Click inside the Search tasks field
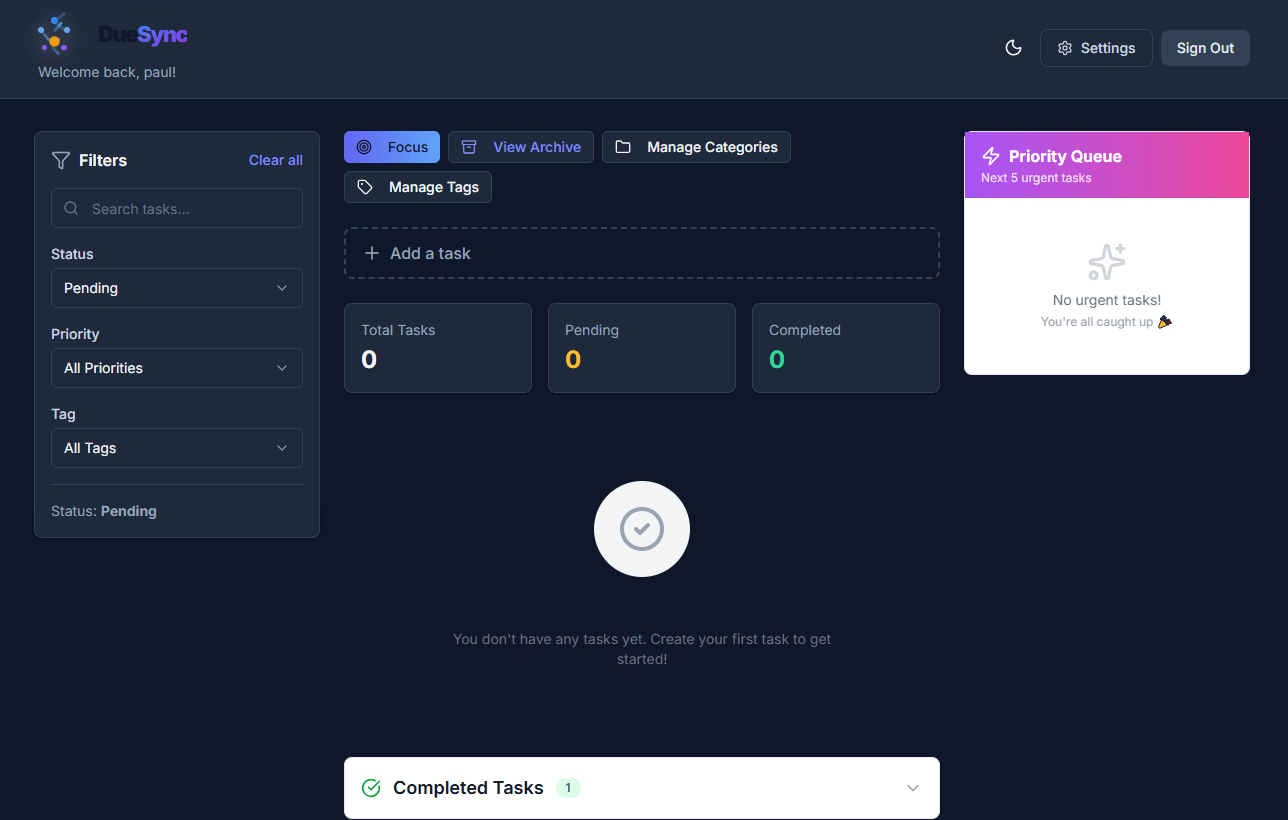Screen dimensions: 1288x820 pos(176,208)
